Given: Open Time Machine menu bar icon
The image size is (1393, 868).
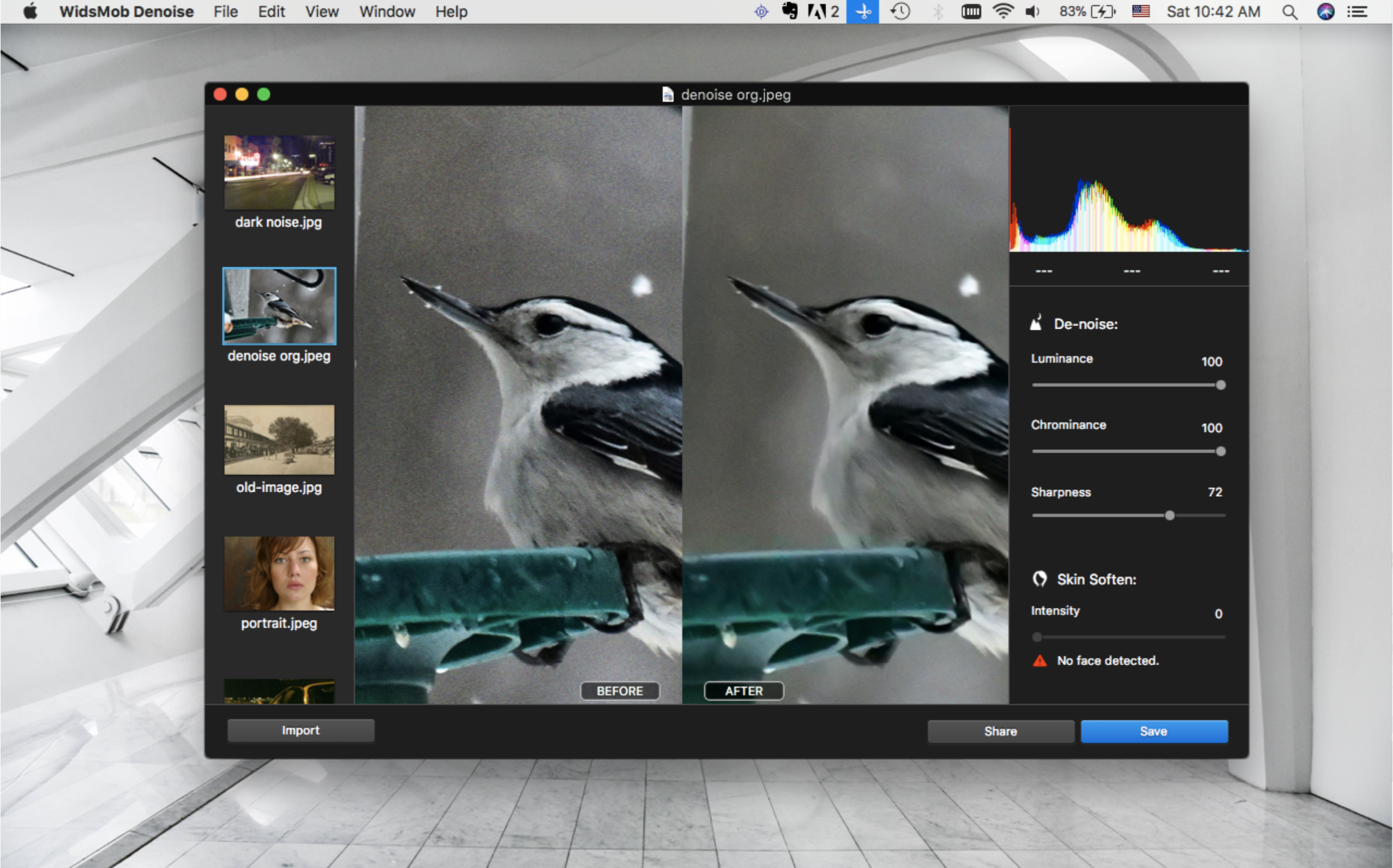Looking at the screenshot, I should tap(900, 12).
